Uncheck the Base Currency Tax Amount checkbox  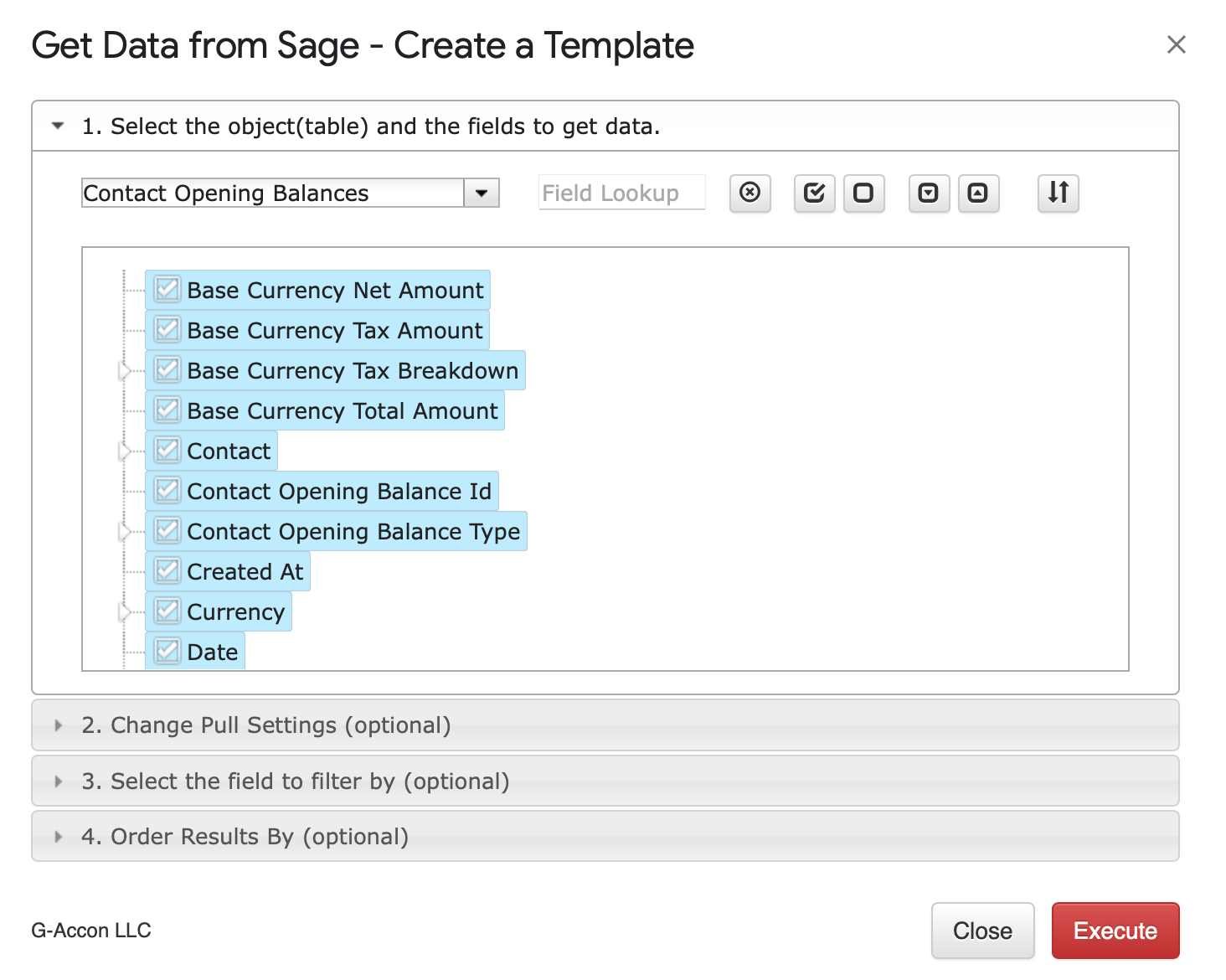(167, 329)
